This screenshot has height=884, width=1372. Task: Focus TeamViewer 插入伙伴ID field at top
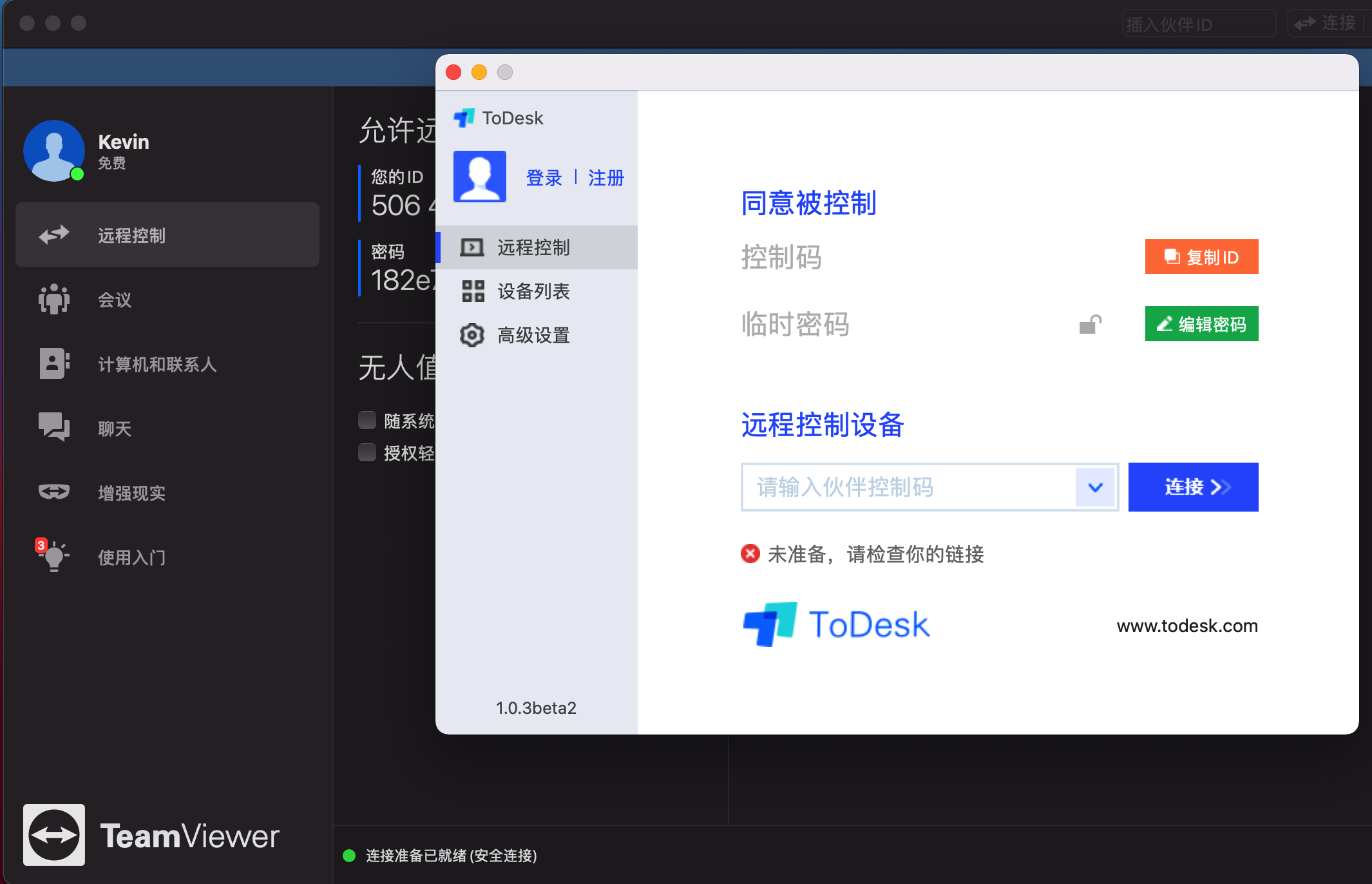[x=1199, y=24]
